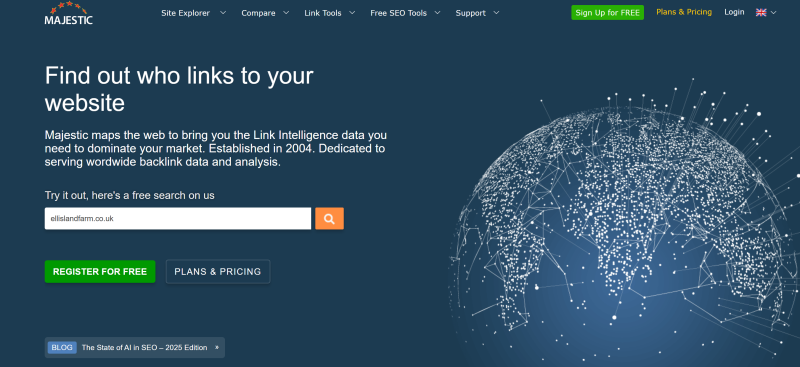Open Plans & Pricing in the header
The image size is (800, 367).
pos(684,12)
